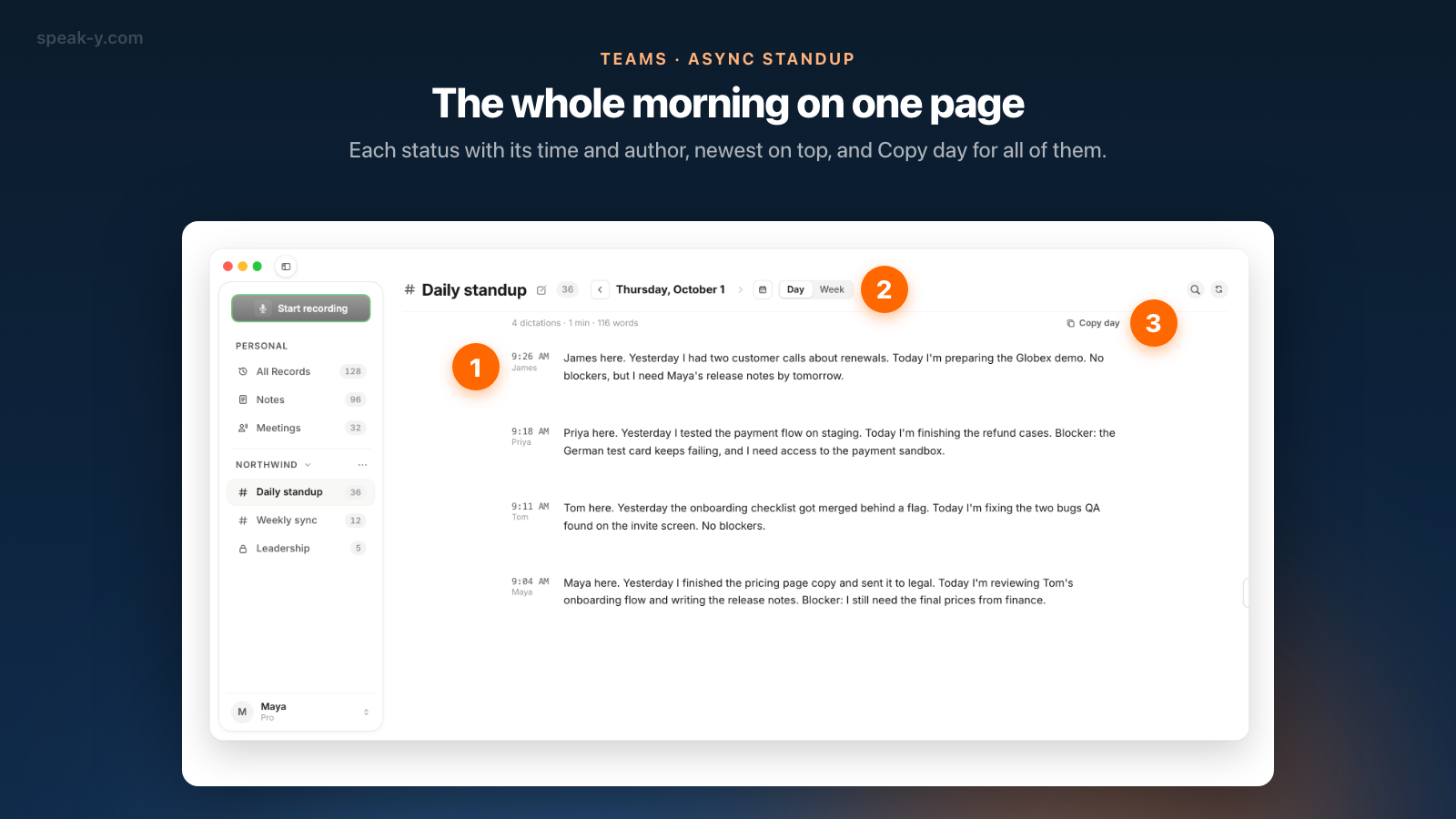Viewport: 1456px width, 819px height.
Task: Click the Meetings people icon
Action: (x=243, y=428)
